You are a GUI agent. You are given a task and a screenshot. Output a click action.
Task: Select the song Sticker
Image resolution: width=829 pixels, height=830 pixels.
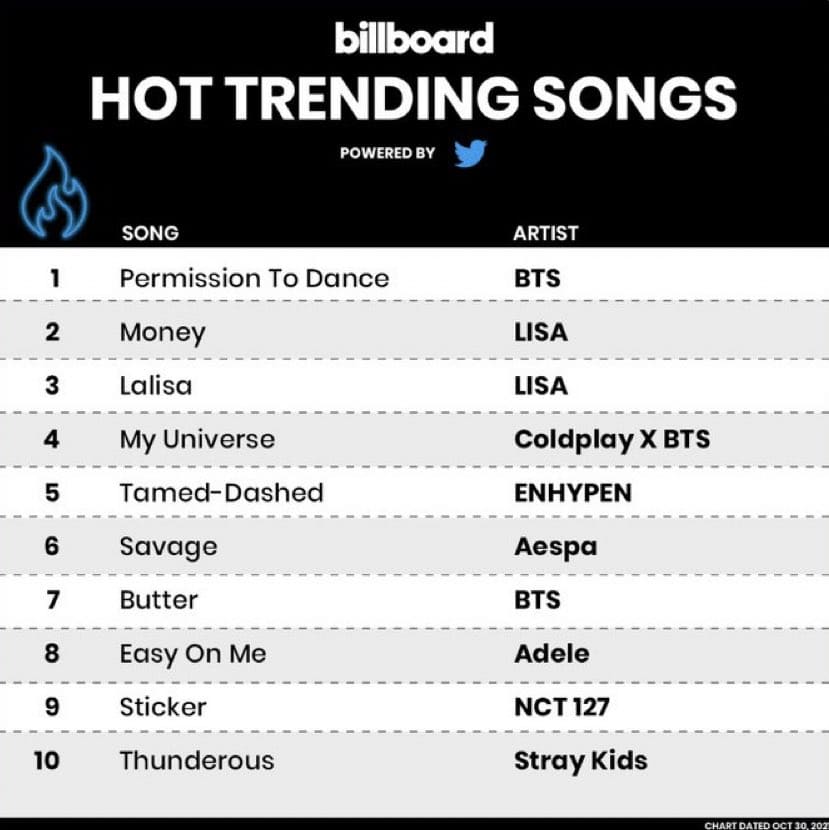point(163,707)
